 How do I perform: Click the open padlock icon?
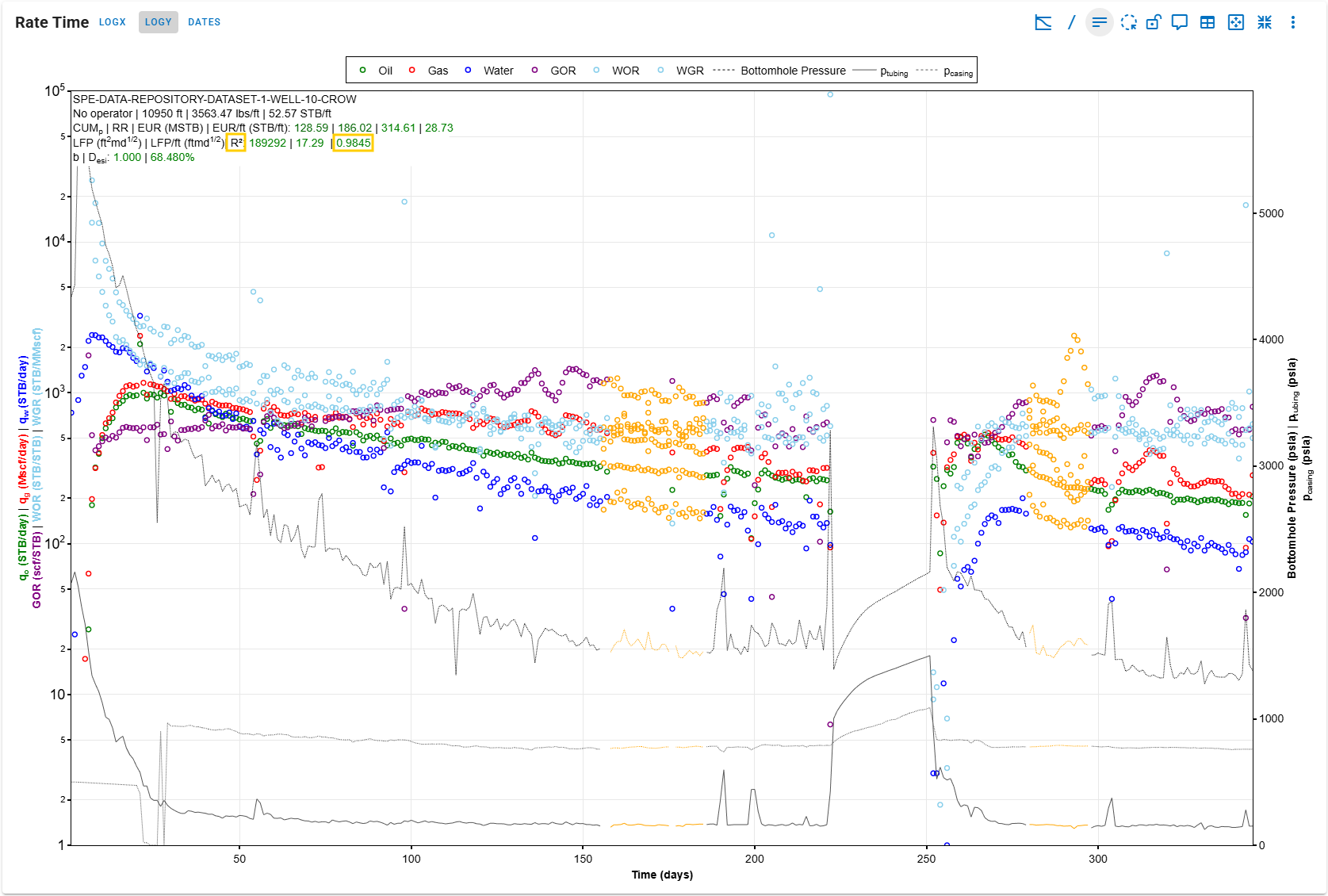click(x=1154, y=22)
